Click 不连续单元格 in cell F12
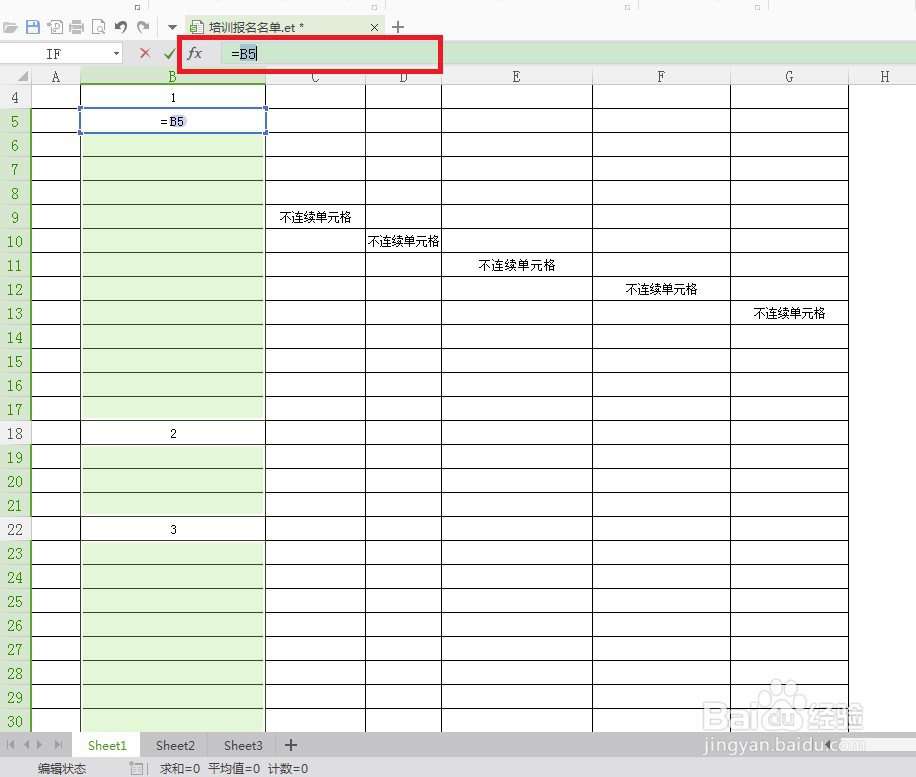The width and height of the screenshot is (916, 777). pos(661,289)
